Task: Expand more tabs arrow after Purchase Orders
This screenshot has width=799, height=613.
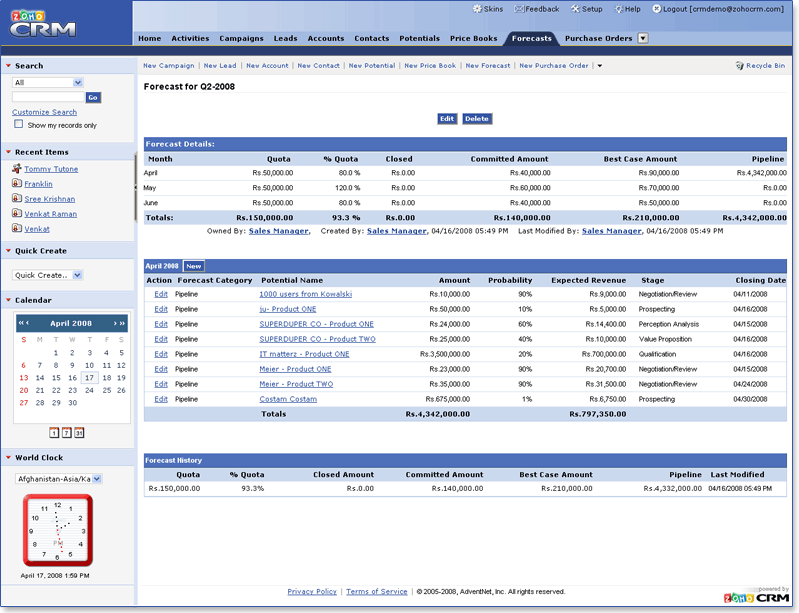Action: 643,39
